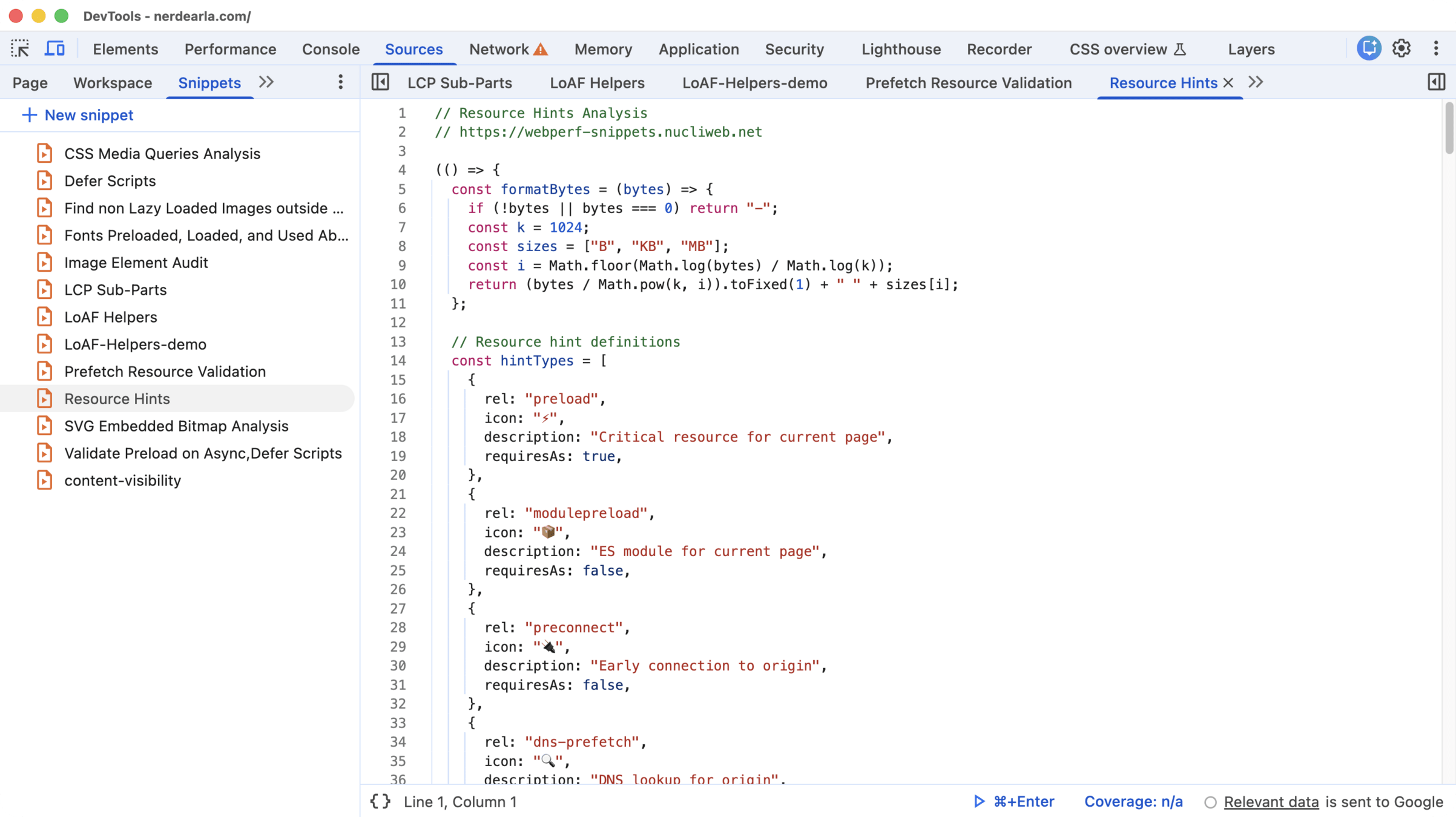Toggle the left navigator sidebar
This screenshot has height=817, width=1456.
point(380,82)
